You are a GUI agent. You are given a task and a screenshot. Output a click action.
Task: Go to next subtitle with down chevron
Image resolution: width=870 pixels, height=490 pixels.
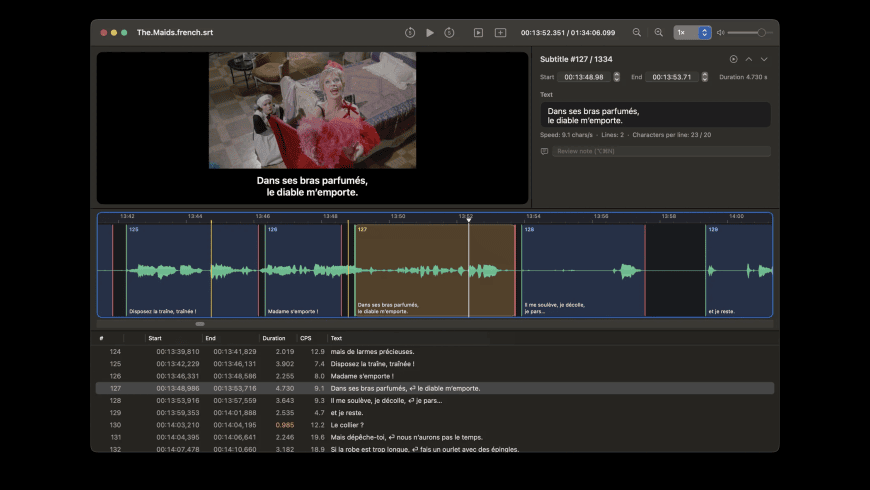(764, 59)
